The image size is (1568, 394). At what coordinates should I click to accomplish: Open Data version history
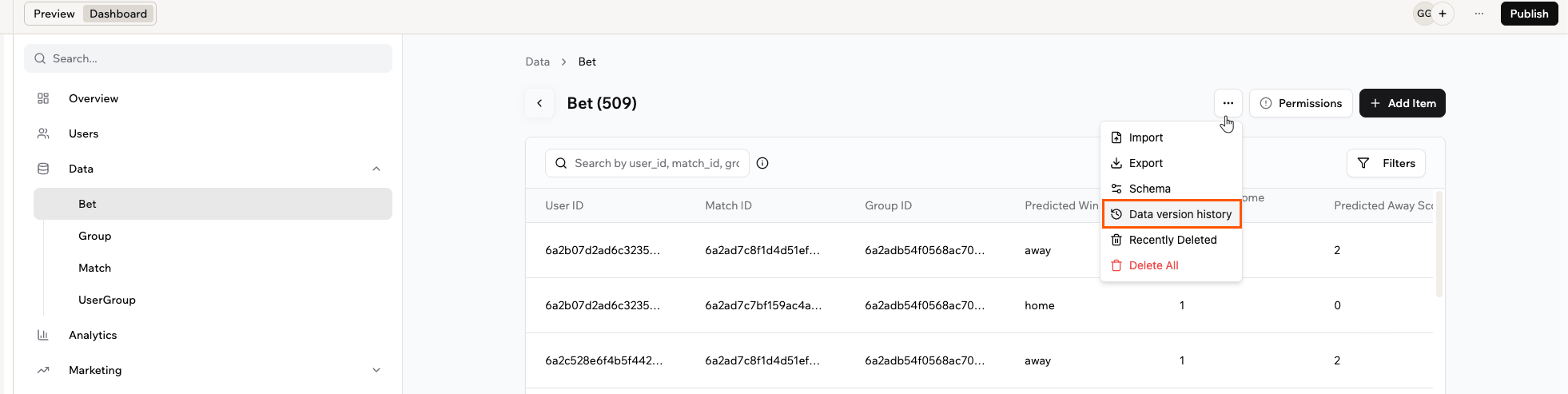[1171, 214]
